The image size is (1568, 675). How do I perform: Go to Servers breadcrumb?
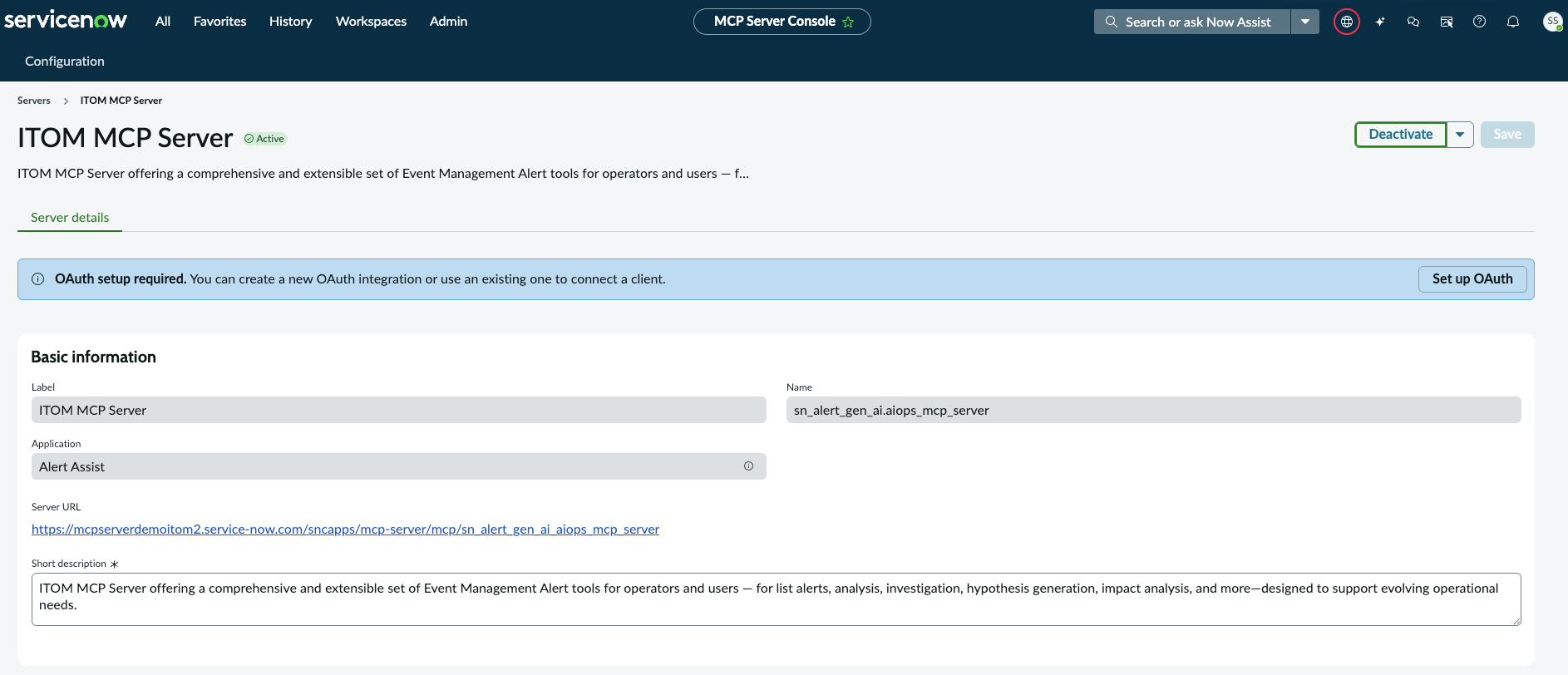tap(34, 101)
